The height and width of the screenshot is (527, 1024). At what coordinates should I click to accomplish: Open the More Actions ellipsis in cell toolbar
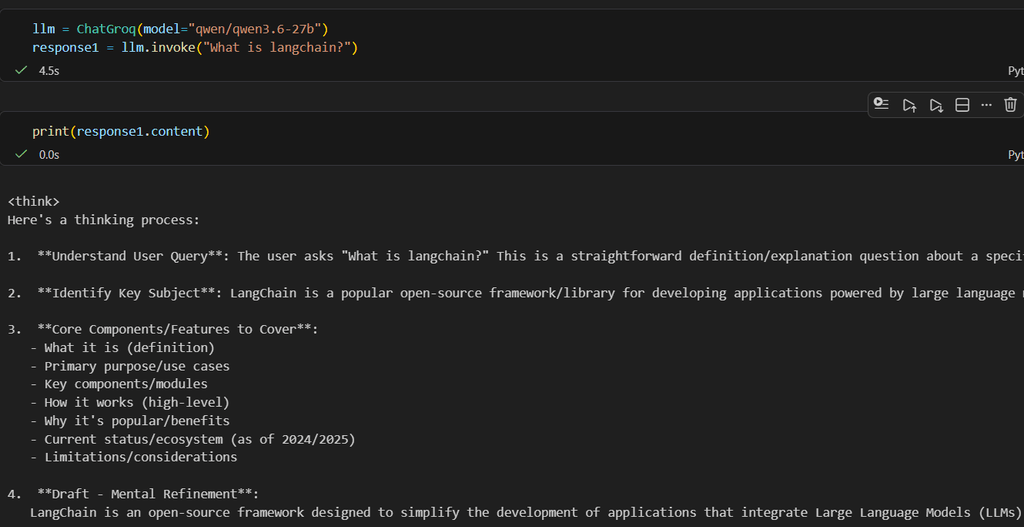(986, 104)
